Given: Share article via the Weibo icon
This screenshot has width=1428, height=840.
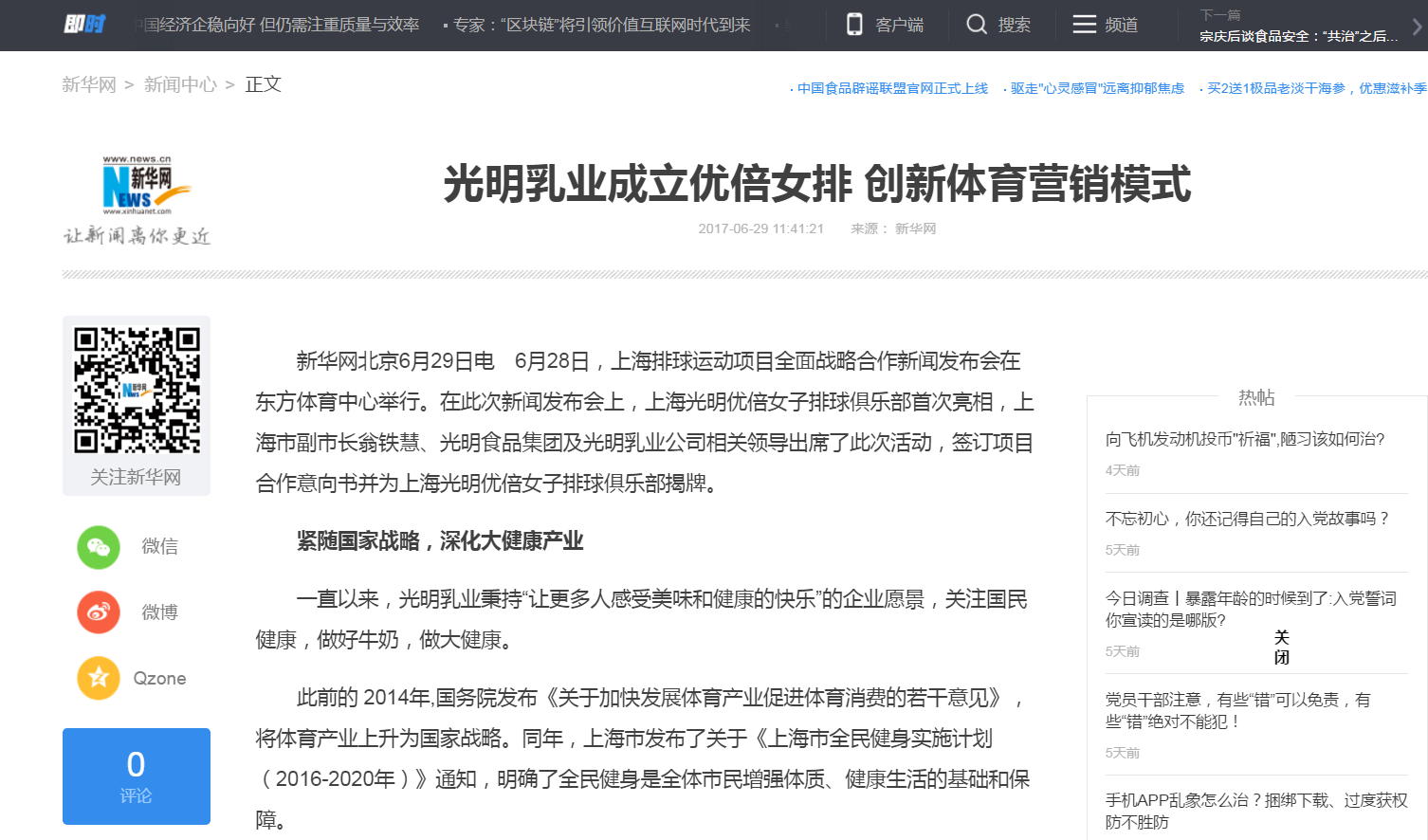Looking at the screenshot, I should coord(98,612).
